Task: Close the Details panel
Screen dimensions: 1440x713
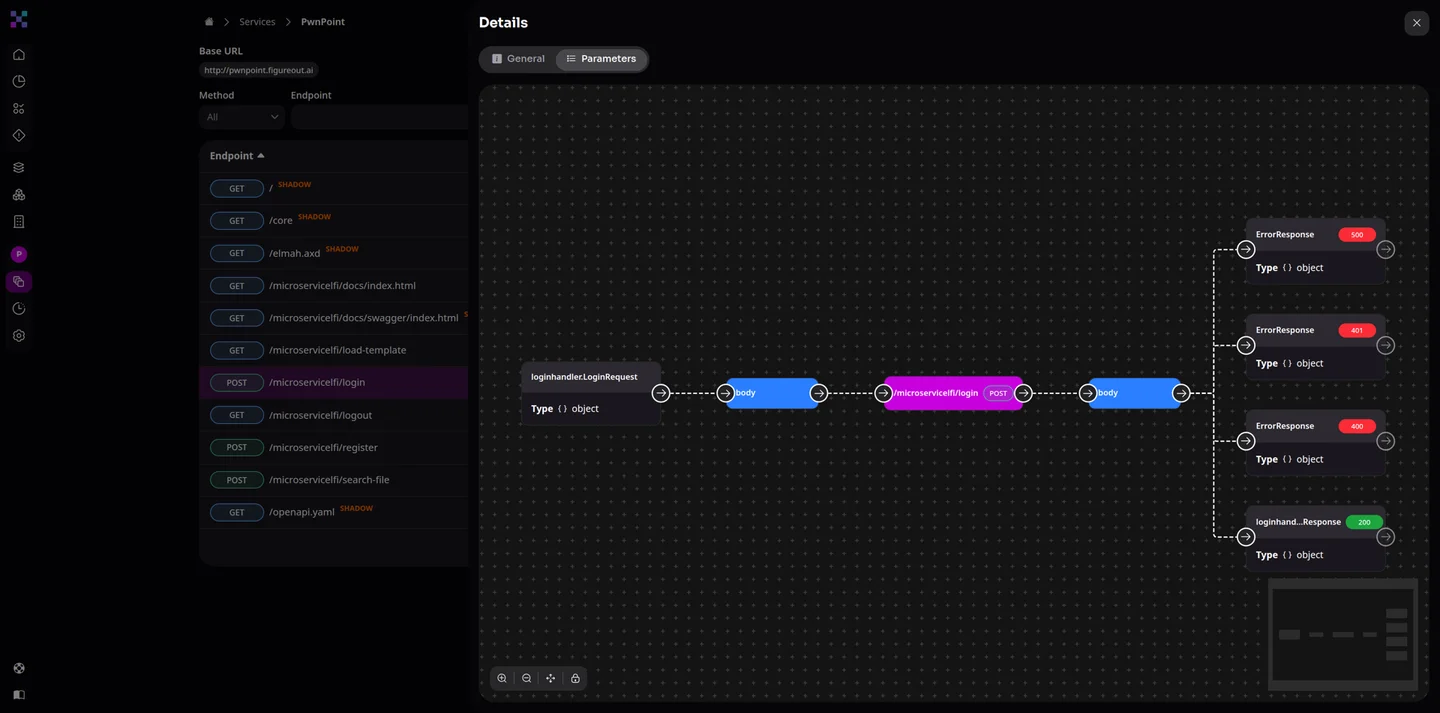Action: (x=1416, y=23)
